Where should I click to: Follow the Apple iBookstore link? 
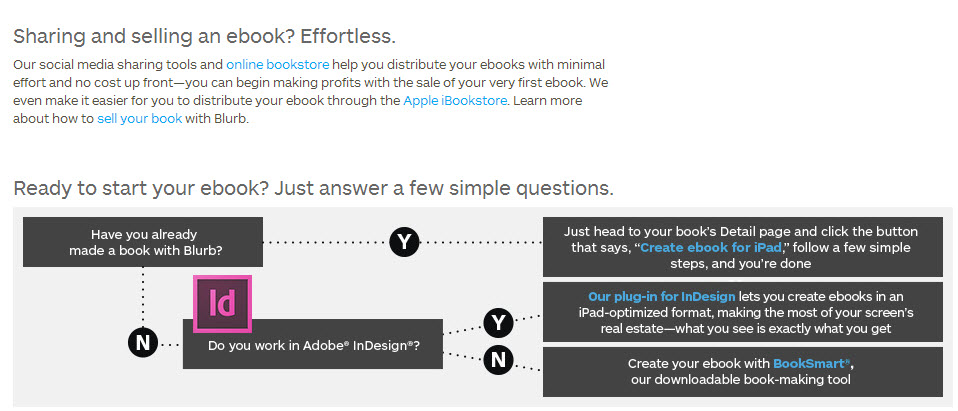pos(455,101)
